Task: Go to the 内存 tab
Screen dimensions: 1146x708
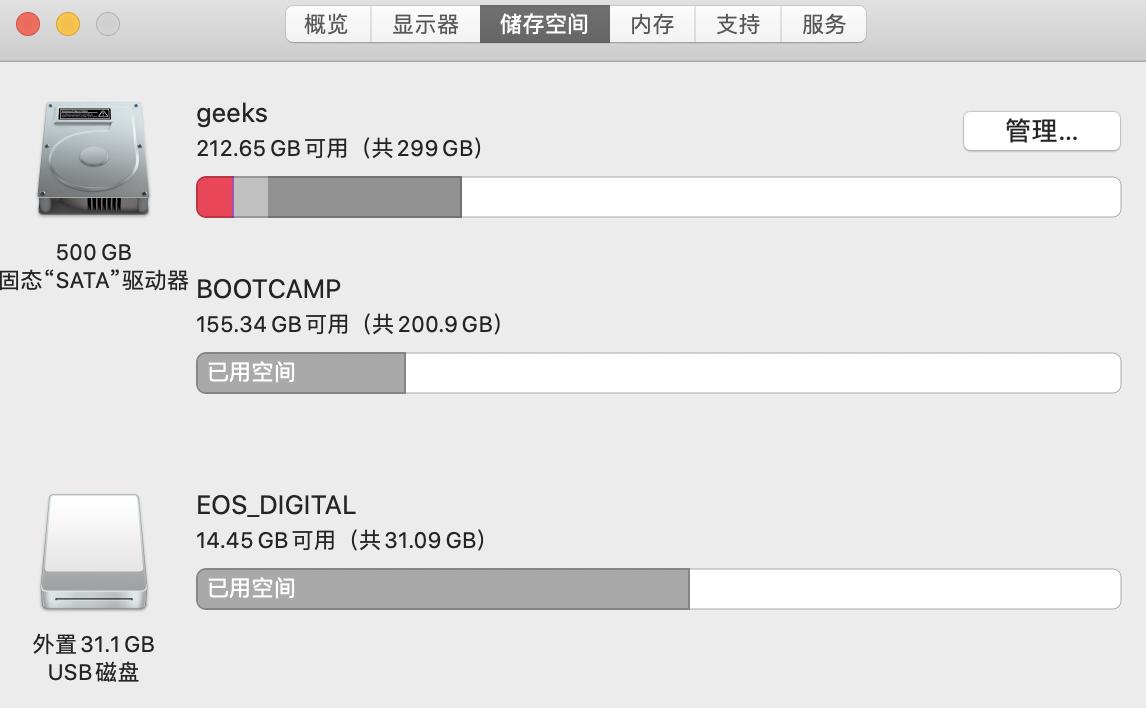Action: [652, 24]
